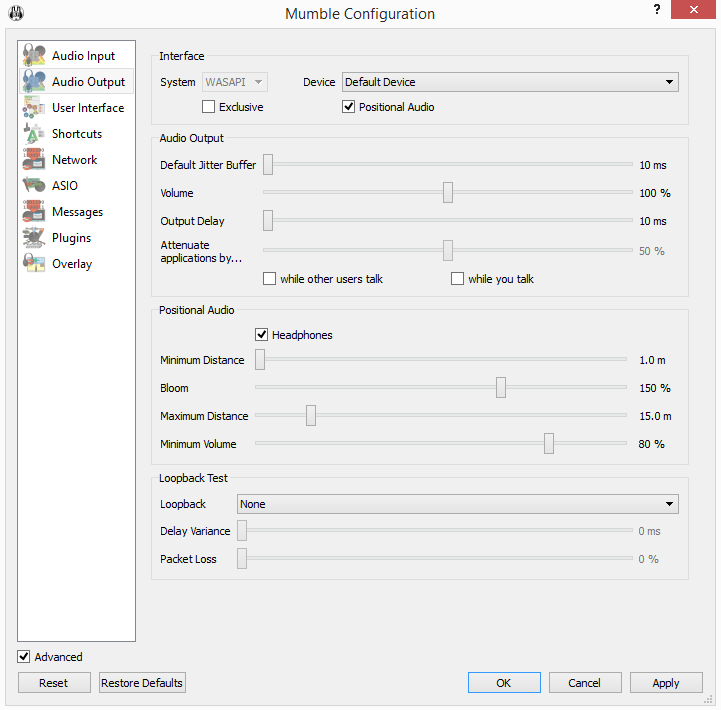Click the Bloom value 150 %
The image size is (721, 710).
pos(655,388)
